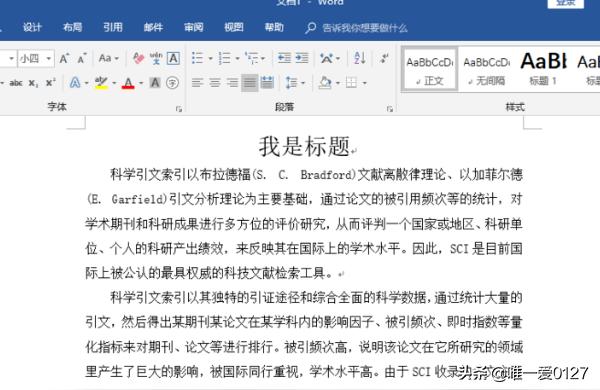Screen dimensions: 600x390
Task: Expand the line spacing dropdown arrow
Action: (303, 83)
